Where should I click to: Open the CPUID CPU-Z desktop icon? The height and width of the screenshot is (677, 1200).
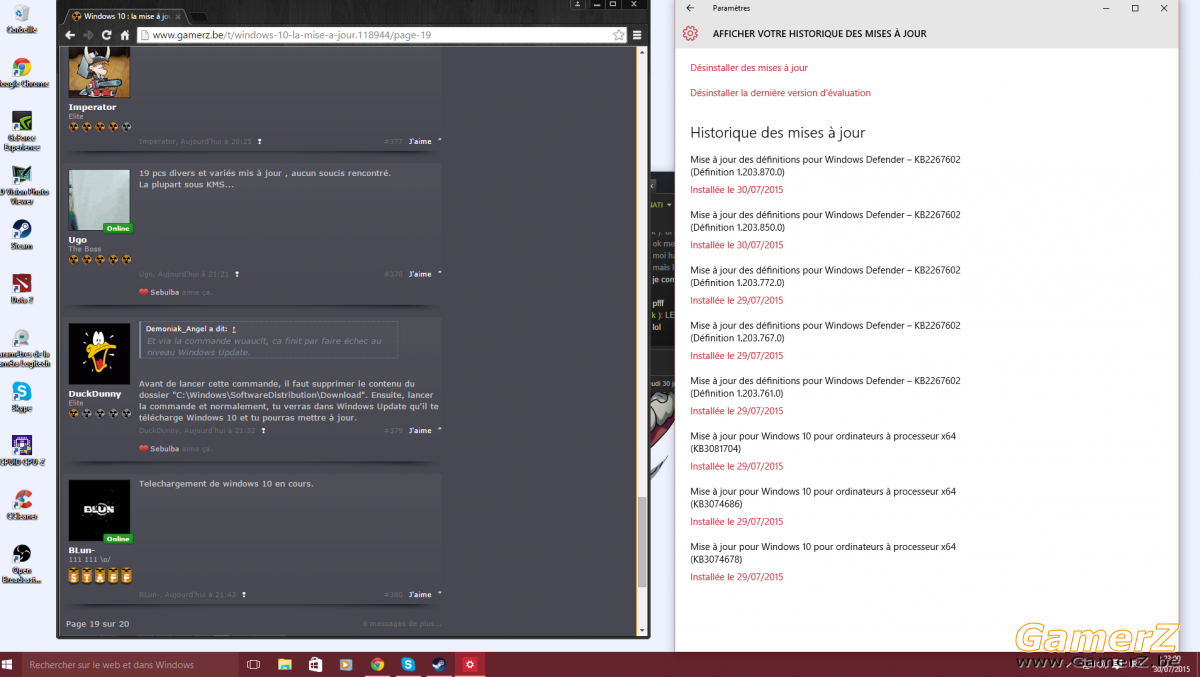pyautogui.click(x=21, y=450)
